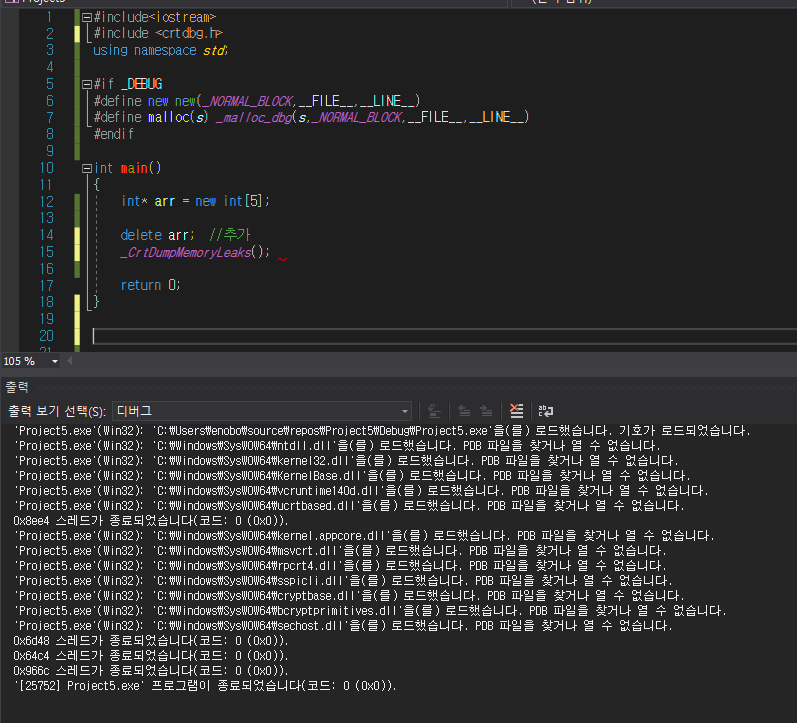Click the horizontal scrollbar left arrow
This screenshot has height=723, width=797.
70,361
